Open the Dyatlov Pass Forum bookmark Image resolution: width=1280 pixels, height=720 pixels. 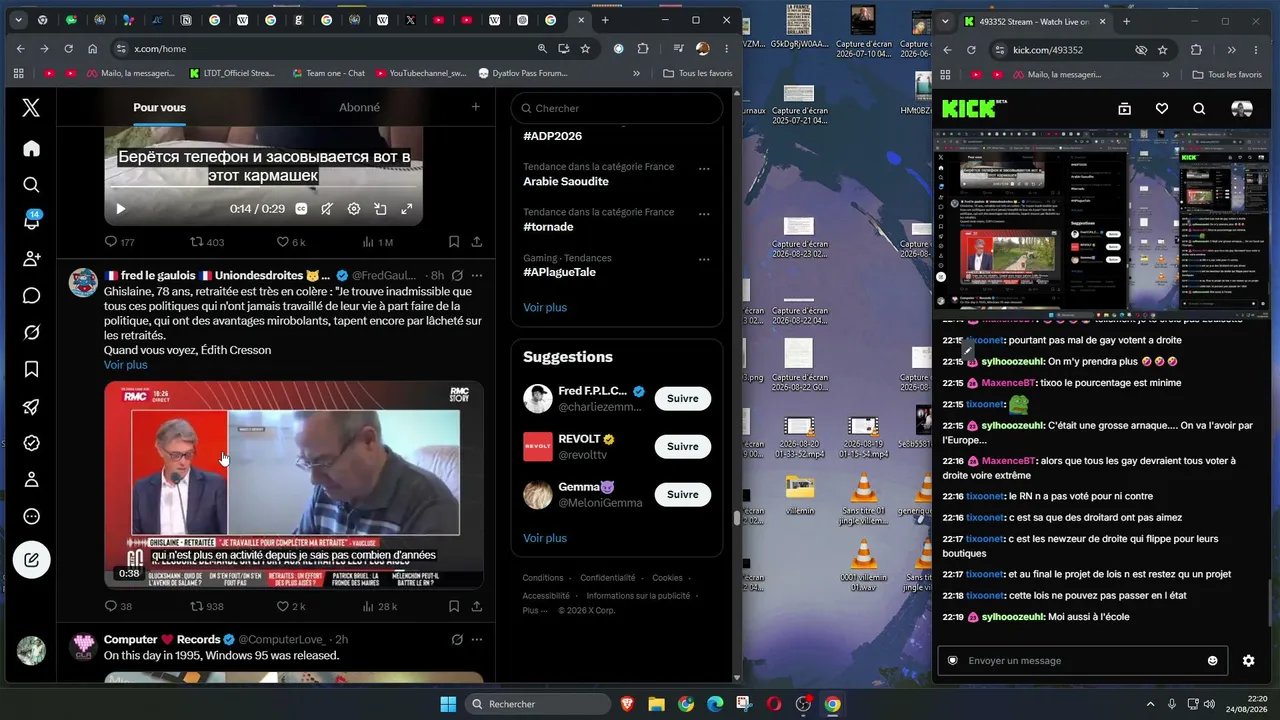(523, 73)
